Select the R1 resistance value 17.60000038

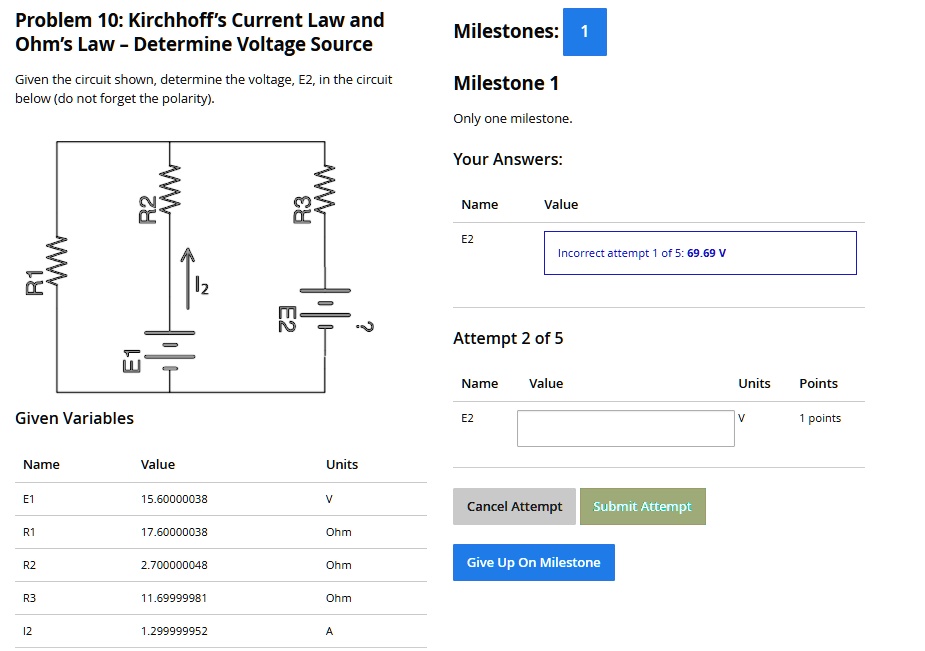(177, 532)
